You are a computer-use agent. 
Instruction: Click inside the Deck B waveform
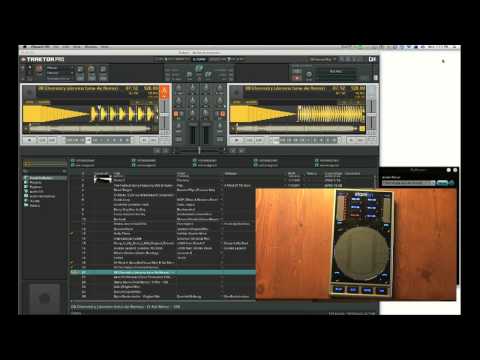pos(297,114)
